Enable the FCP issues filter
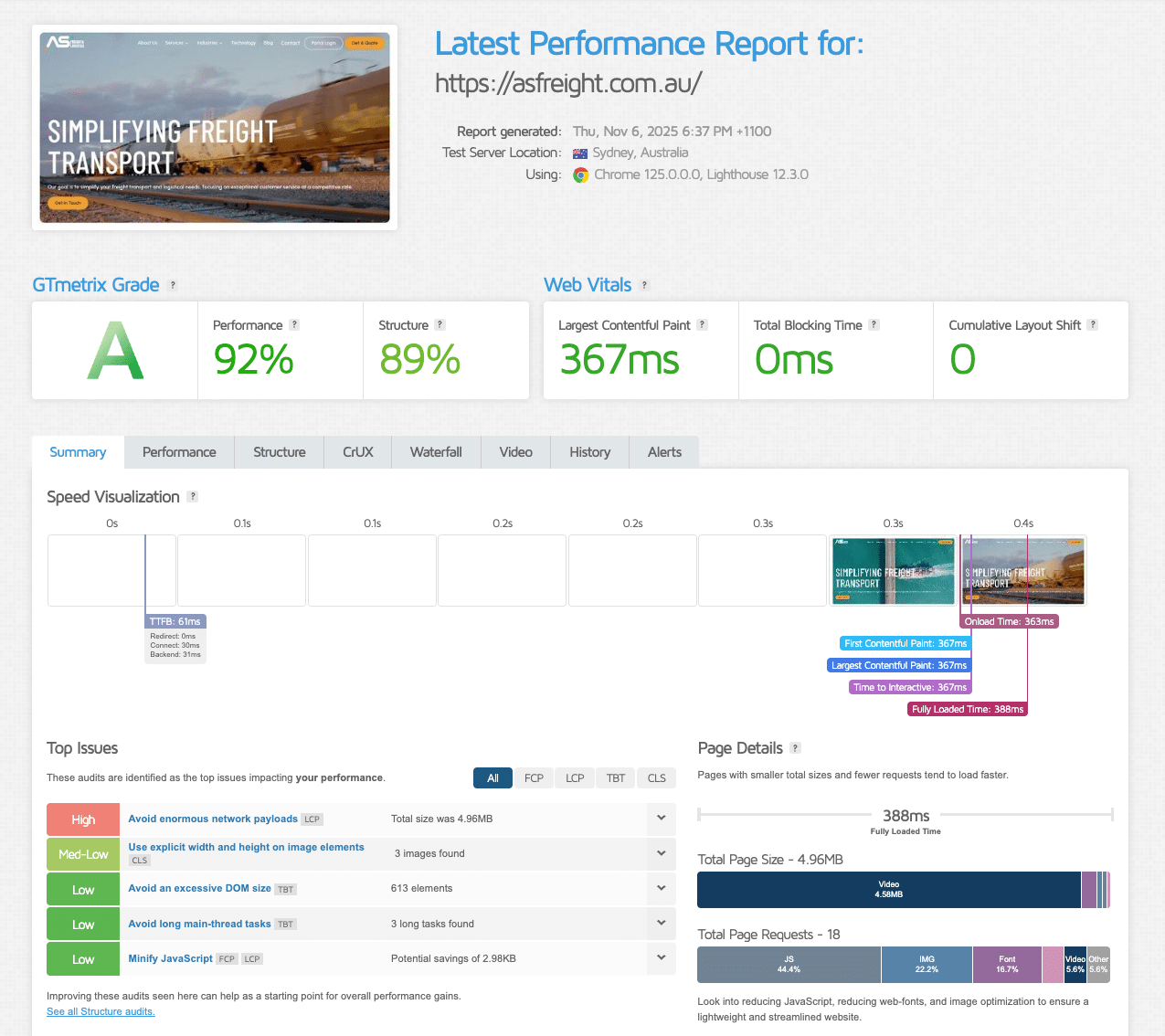 (534, 777)
